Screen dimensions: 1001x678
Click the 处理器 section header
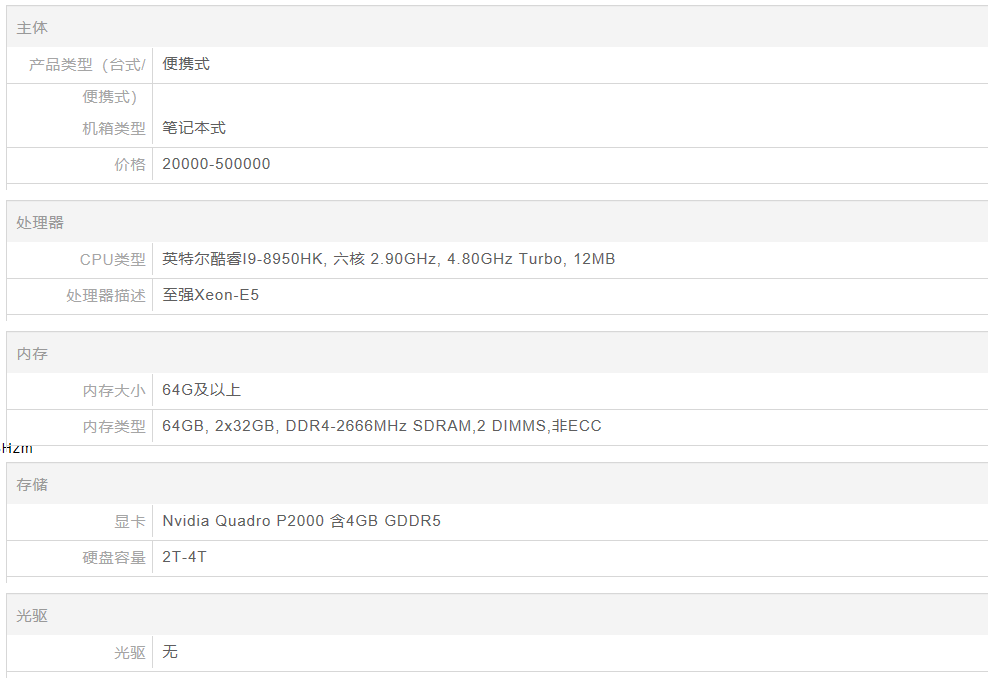tap(40, 223)
